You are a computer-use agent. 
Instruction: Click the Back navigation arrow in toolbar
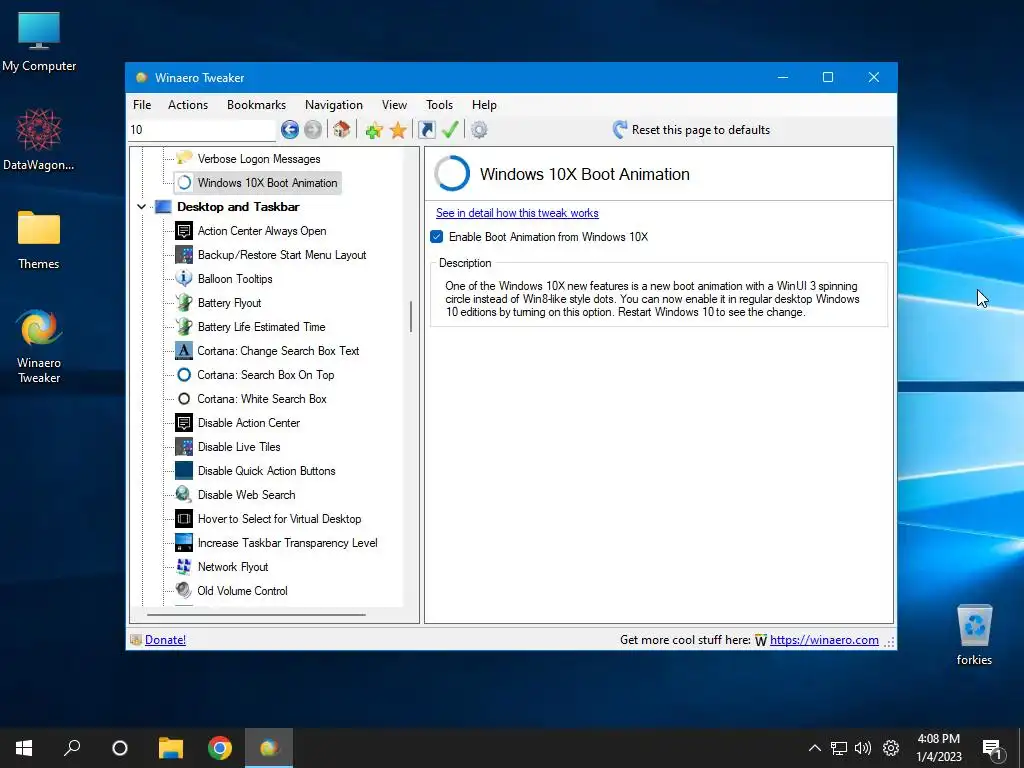pos(290,129)
